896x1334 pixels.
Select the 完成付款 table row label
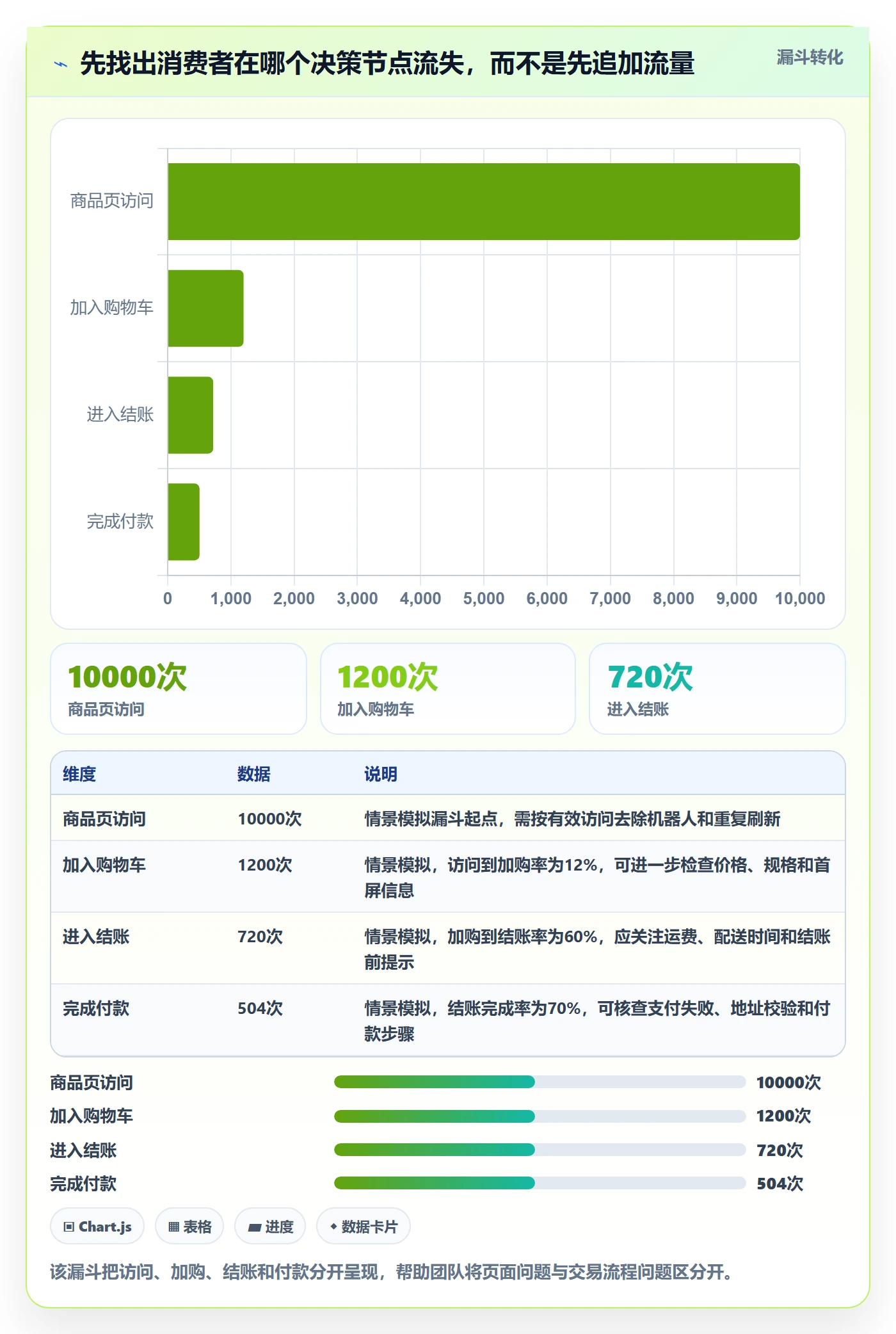96,1008
